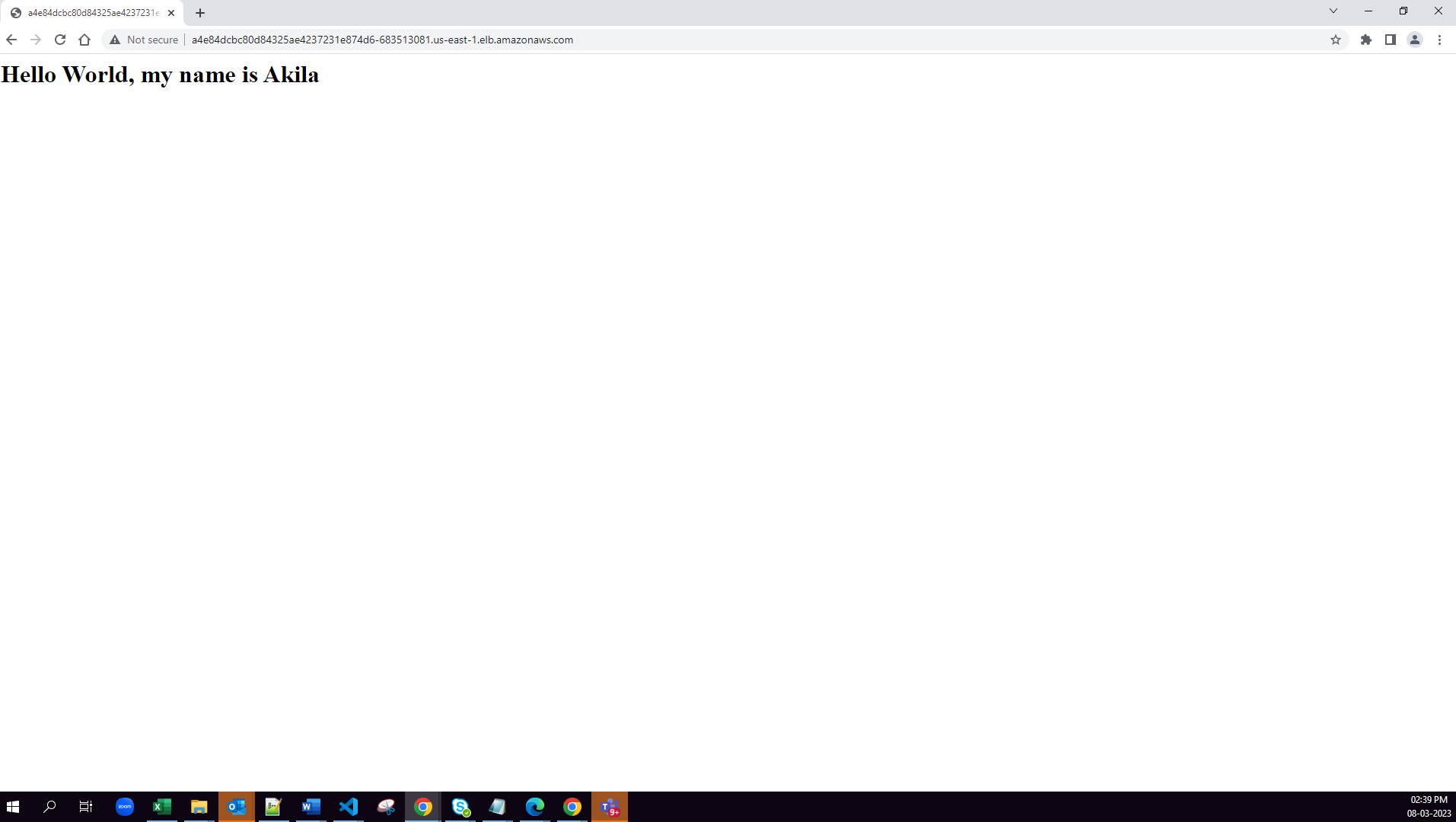The image size is (1456, 822).
Task: Open the taskbar app right of Skype
Action: pos(498,807)
